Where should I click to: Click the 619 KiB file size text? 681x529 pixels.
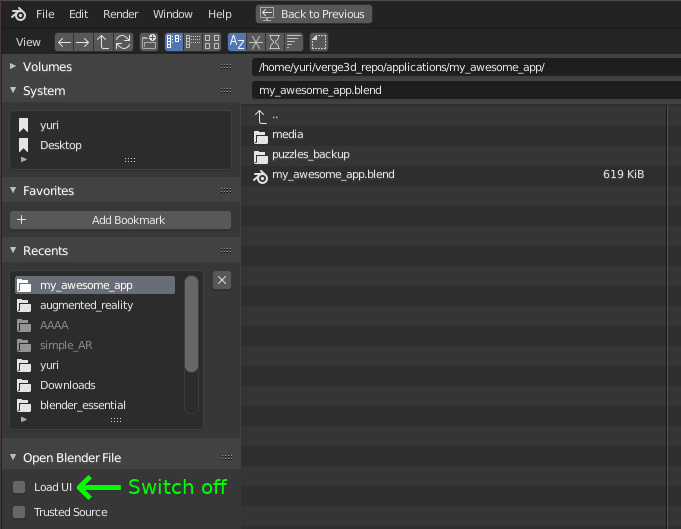click(x=623, y=174)
